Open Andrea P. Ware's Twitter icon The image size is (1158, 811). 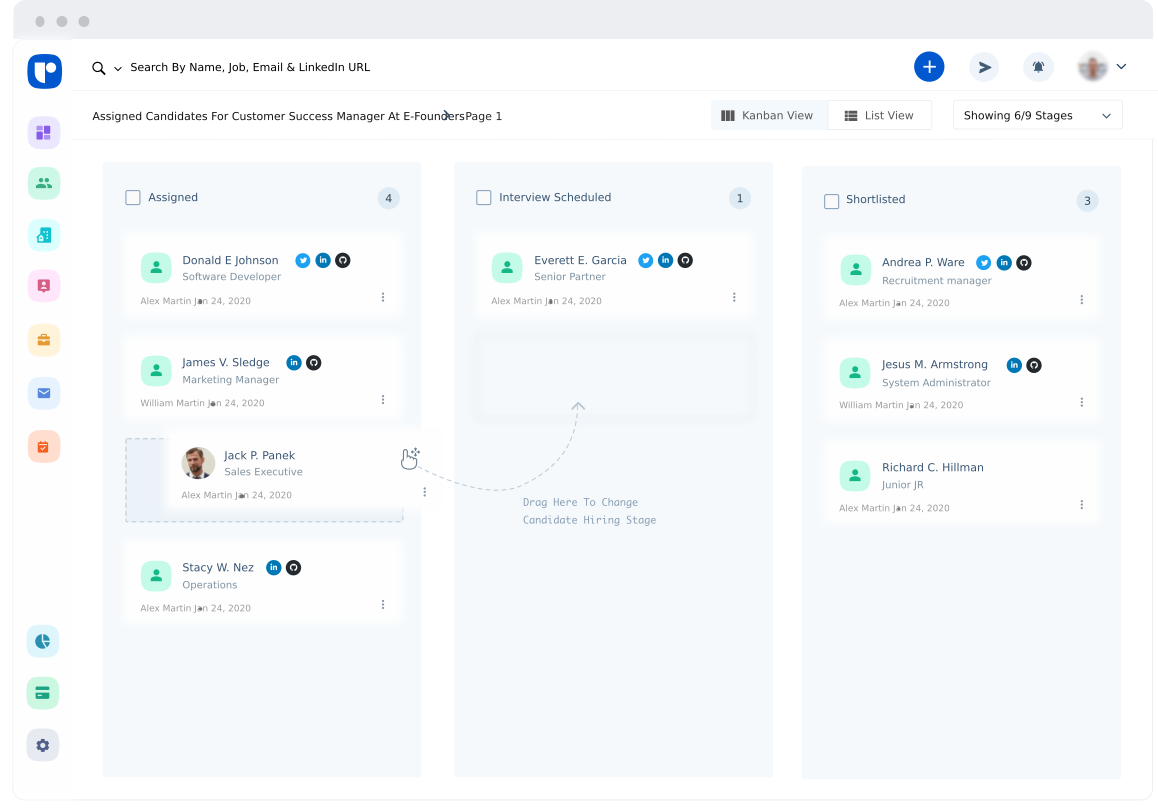pyautogui.click(x=984, y=262)
